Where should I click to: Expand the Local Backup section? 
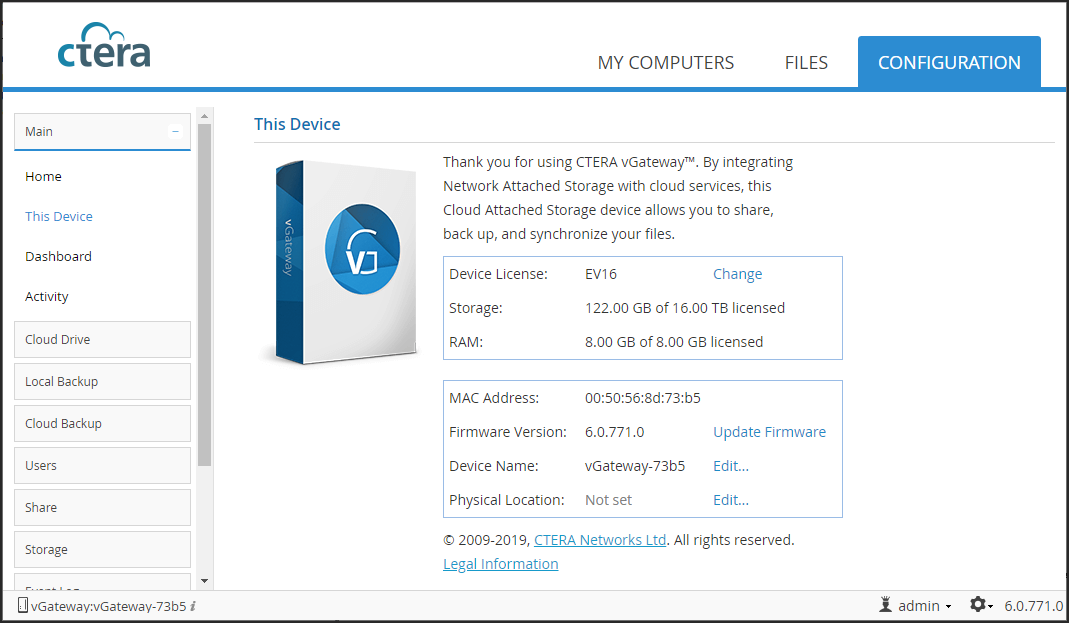coord(102,382)
